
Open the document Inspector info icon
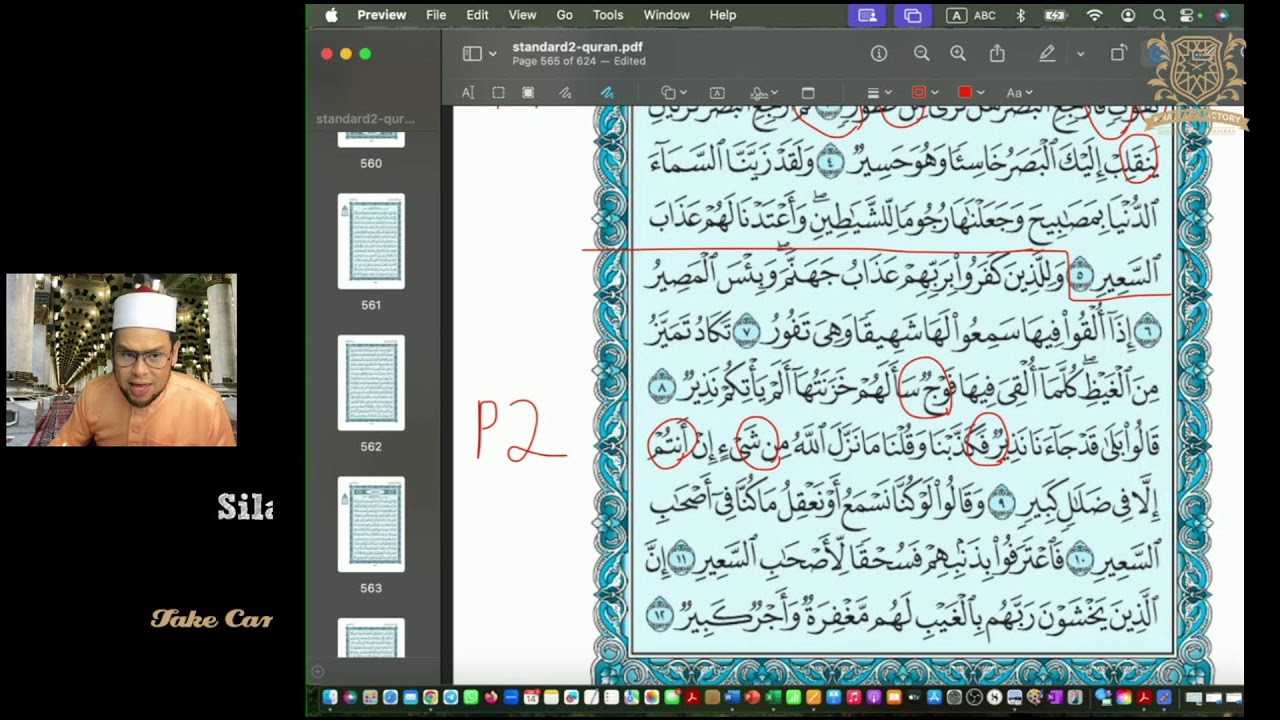tap(879, 54)
